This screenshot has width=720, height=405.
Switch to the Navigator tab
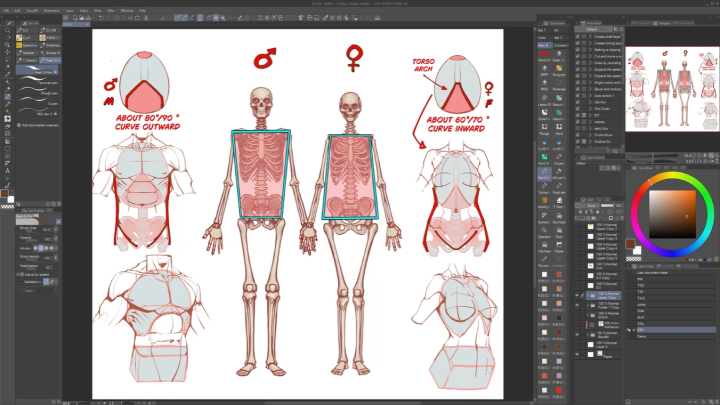(x=664, y=23)
